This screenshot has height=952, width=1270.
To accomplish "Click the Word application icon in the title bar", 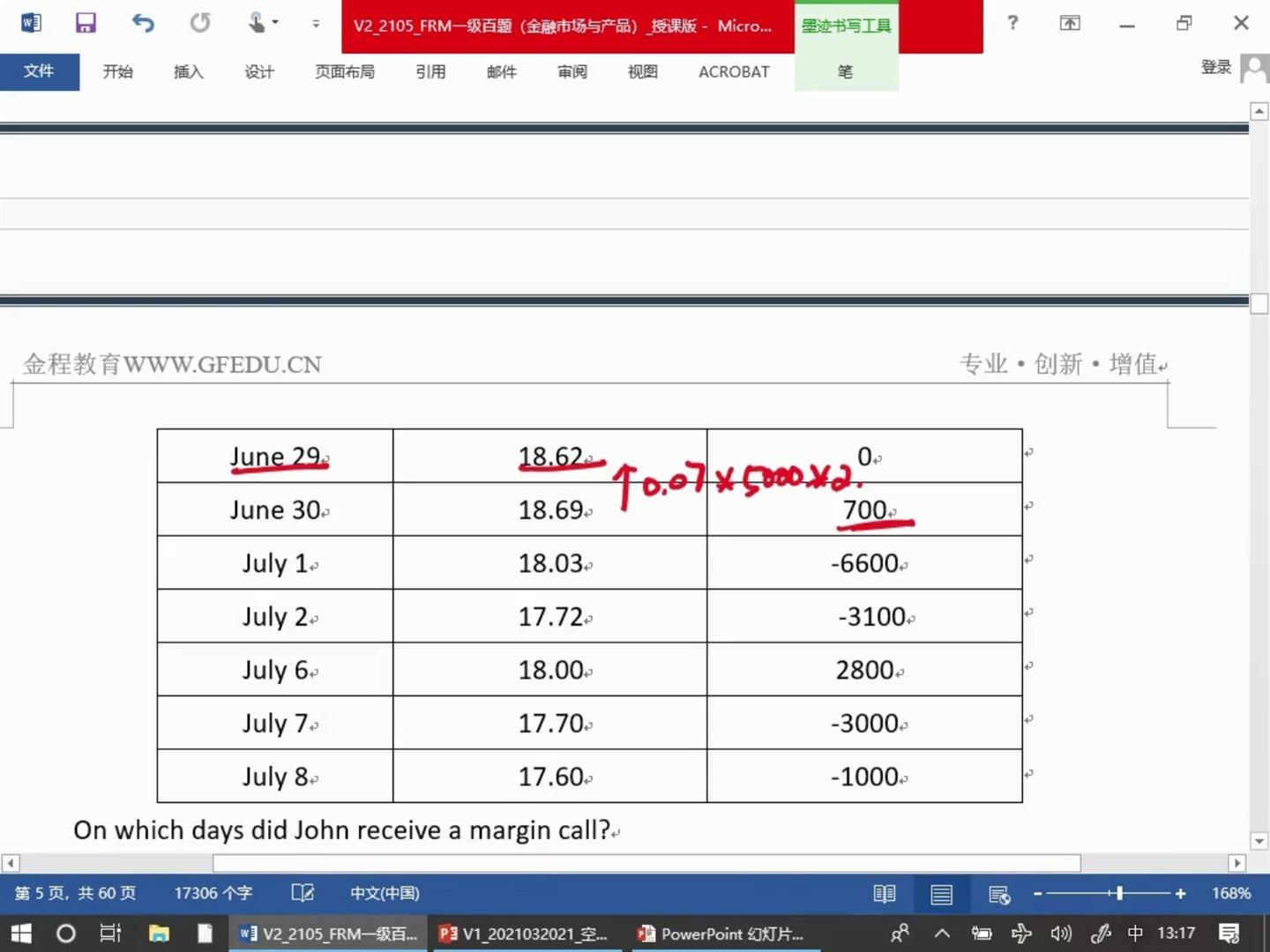I will (31, 23).
